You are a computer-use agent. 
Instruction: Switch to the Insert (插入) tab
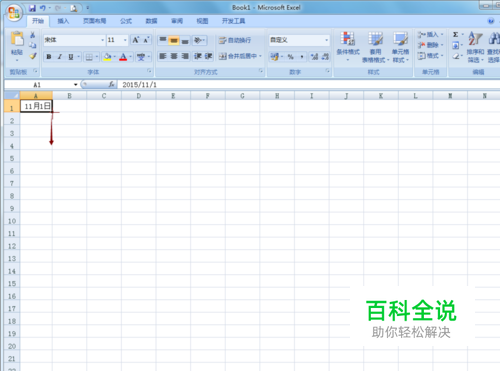click(63, 21)
